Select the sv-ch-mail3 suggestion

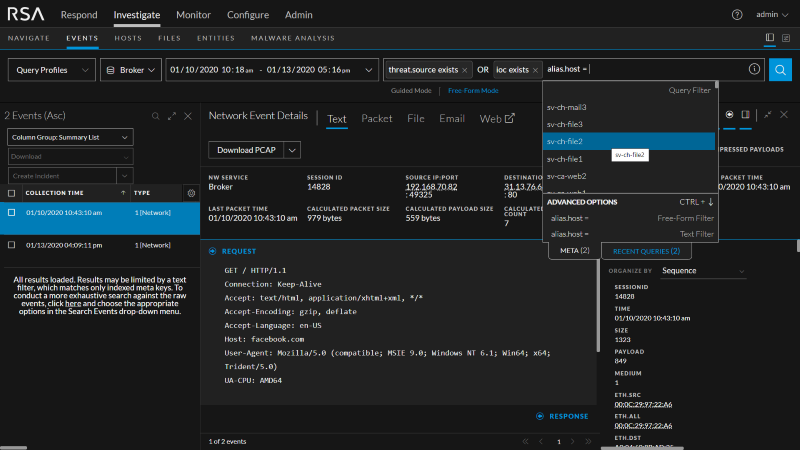point(629,107)
